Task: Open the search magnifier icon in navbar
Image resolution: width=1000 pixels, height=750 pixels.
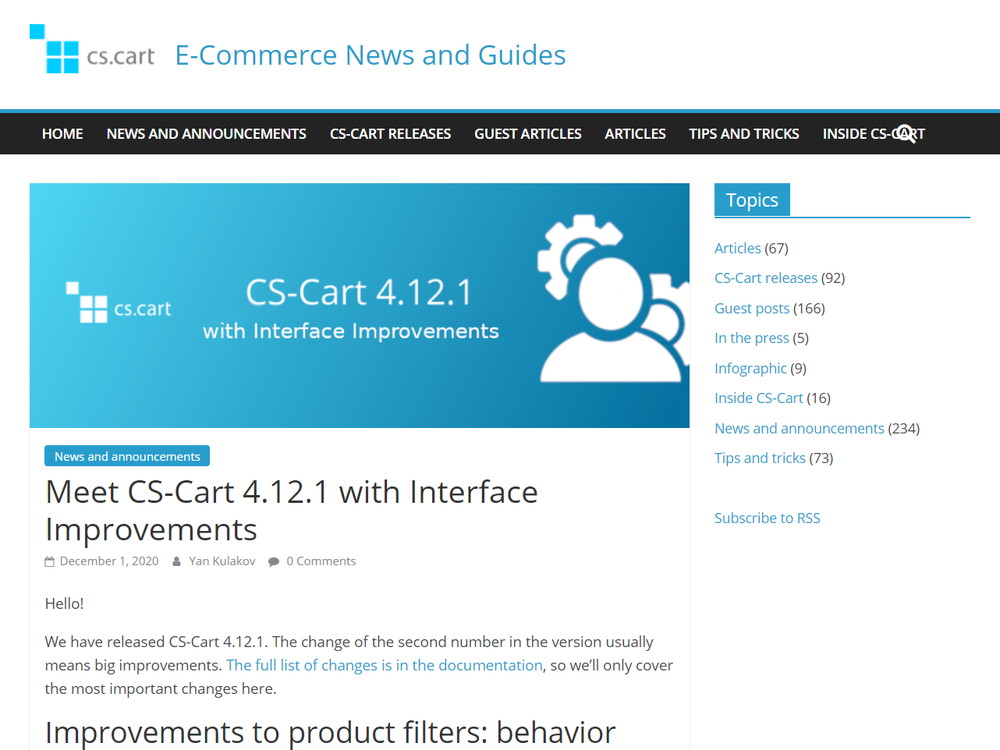Action: (x=906, y=134)
